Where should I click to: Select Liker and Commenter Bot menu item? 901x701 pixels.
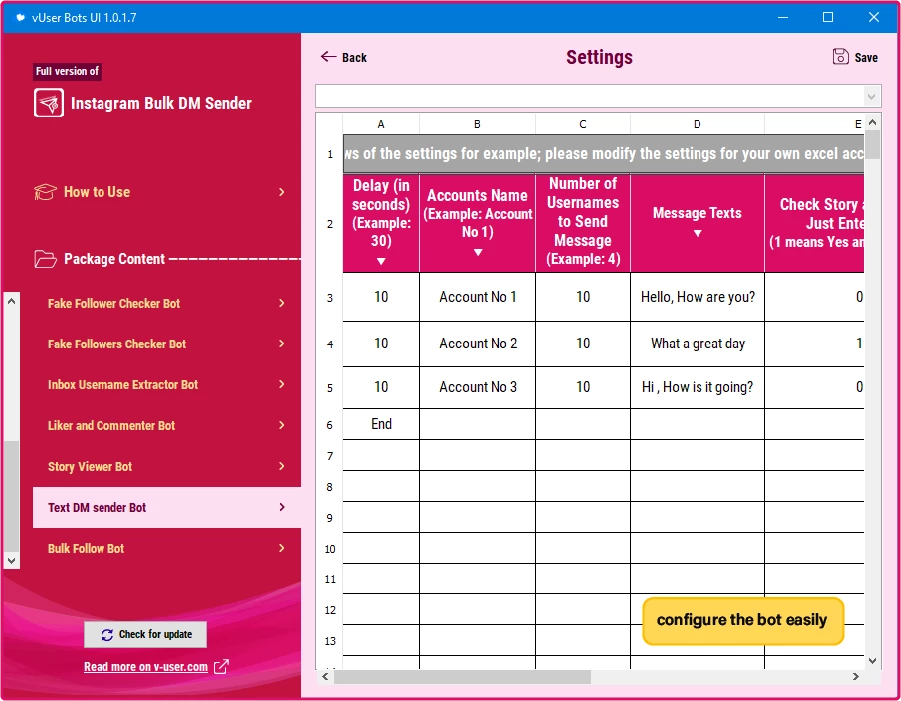click(x=167, y=425)
